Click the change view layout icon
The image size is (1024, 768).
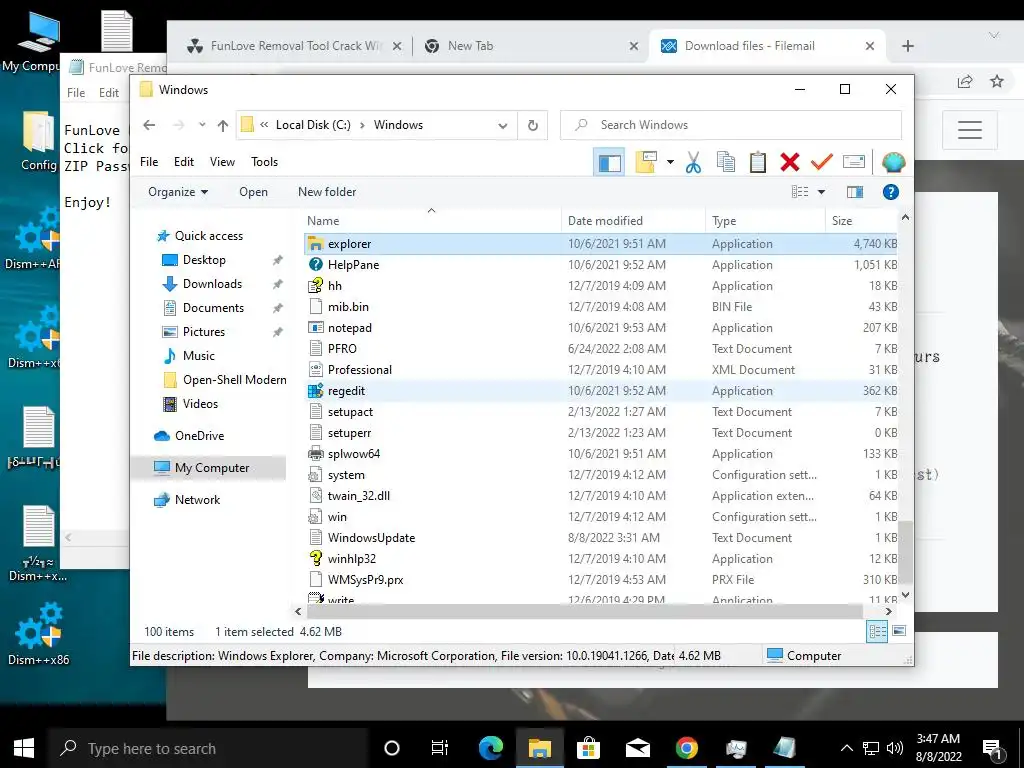pos(800,192)
